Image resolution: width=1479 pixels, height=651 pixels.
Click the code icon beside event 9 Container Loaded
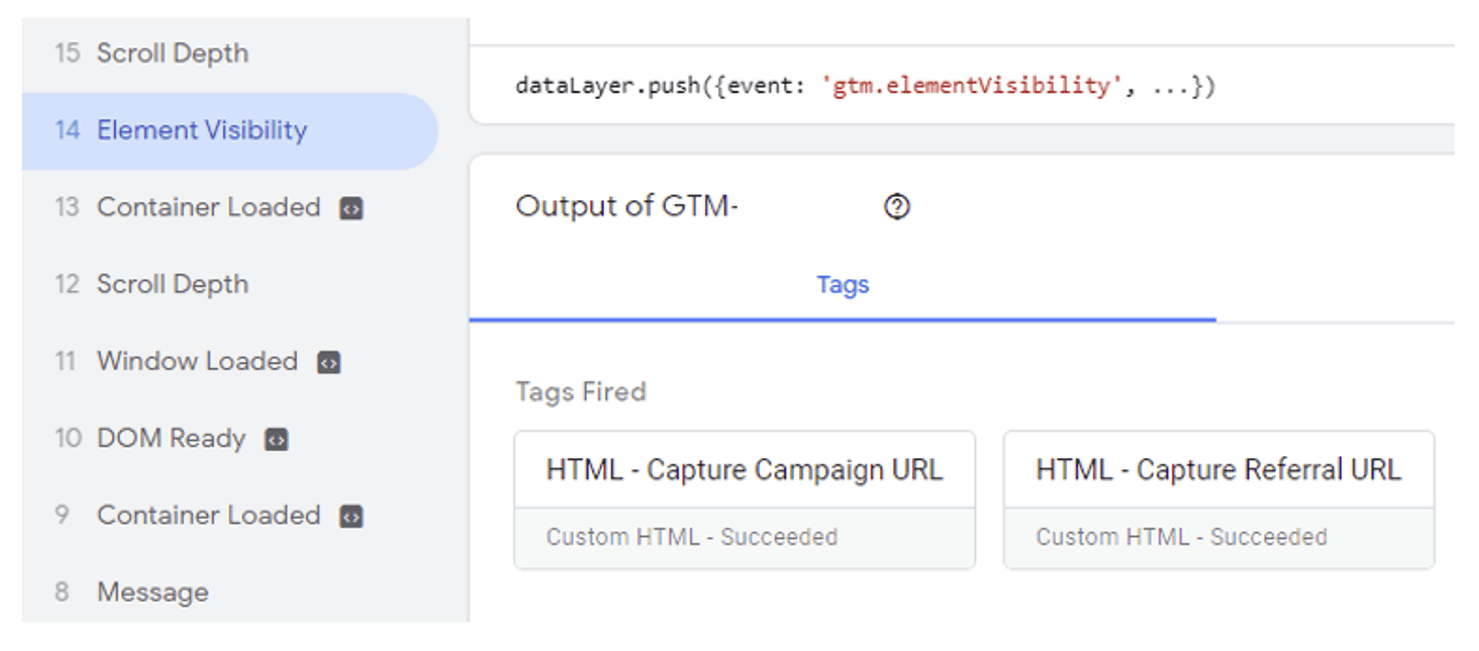pyautogui.click(x=351, y=517)
